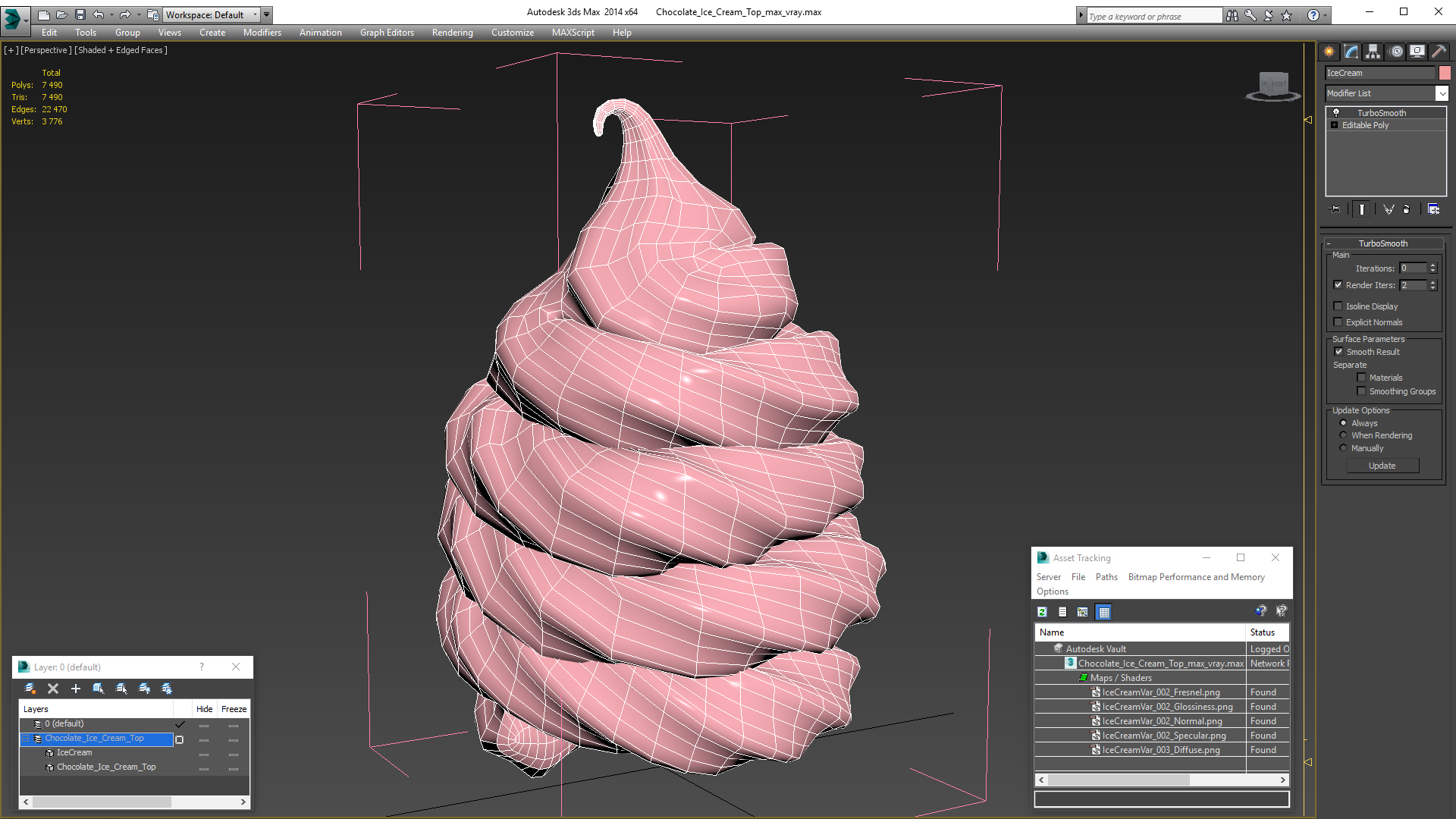Open Paths menu in Asset Tracking
The width and height of the screenshot is (1456, 819).
1106,577
